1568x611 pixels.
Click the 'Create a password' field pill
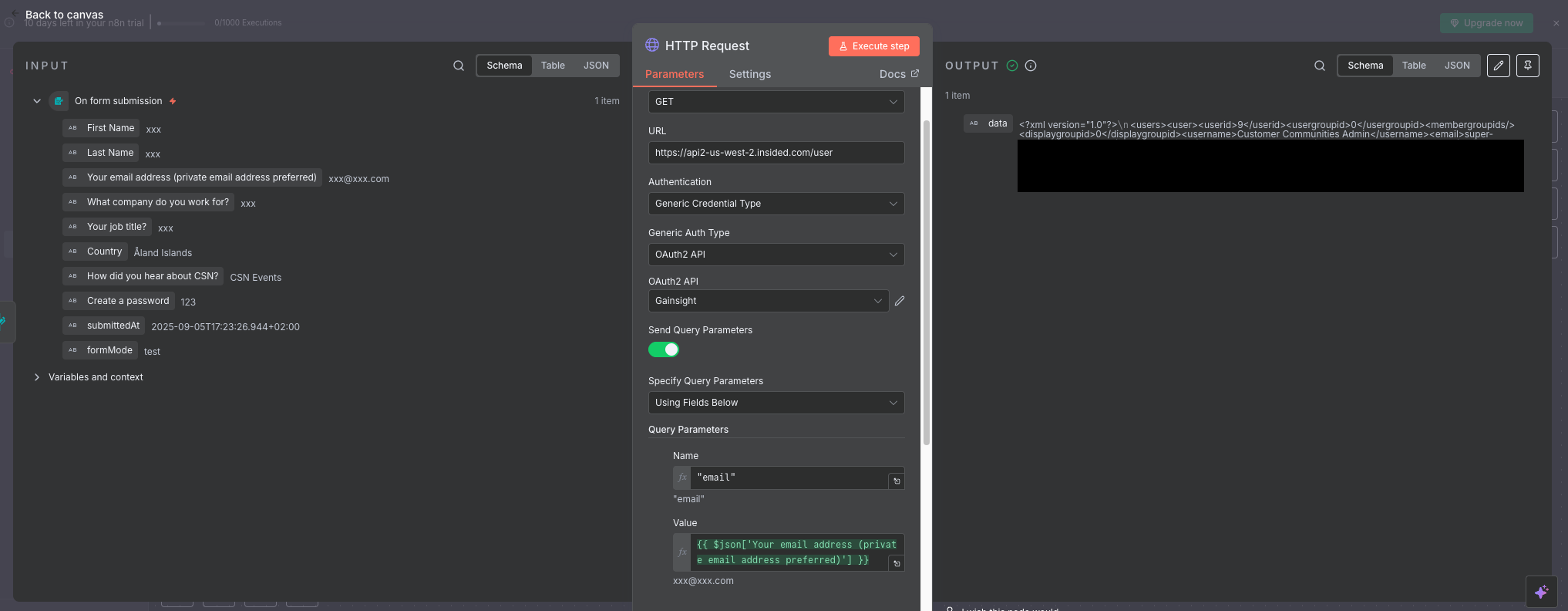point(118,301)
